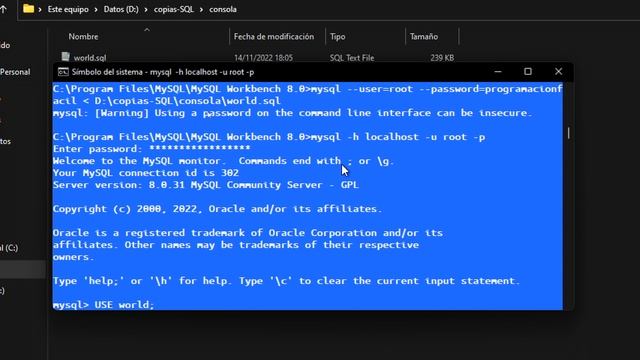Expand chevron after "Datos (D:)" breadcrumb
This screenshot has height=360, width=640.
(146, 9)
